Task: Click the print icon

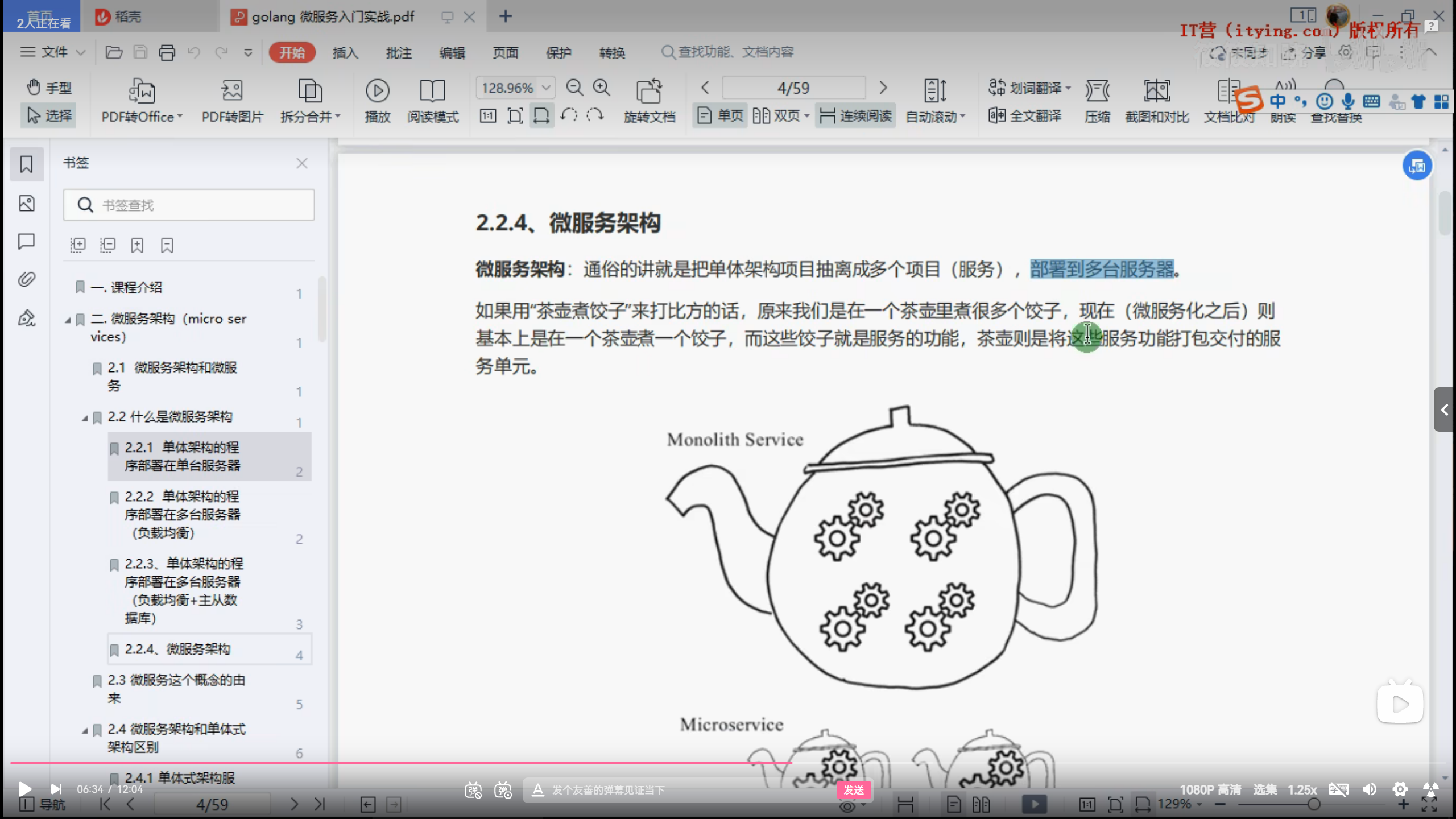Action: point(167,52)
